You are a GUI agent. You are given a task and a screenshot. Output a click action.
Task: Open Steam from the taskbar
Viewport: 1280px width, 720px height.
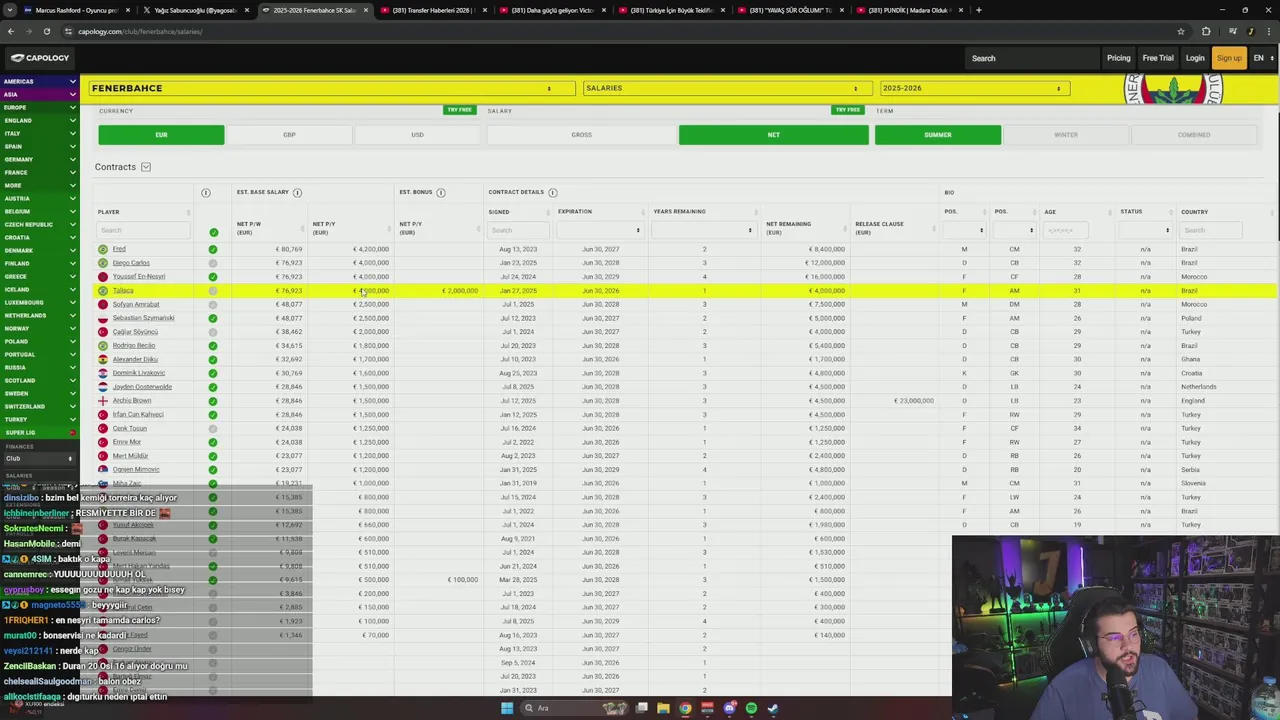(773, 708)
